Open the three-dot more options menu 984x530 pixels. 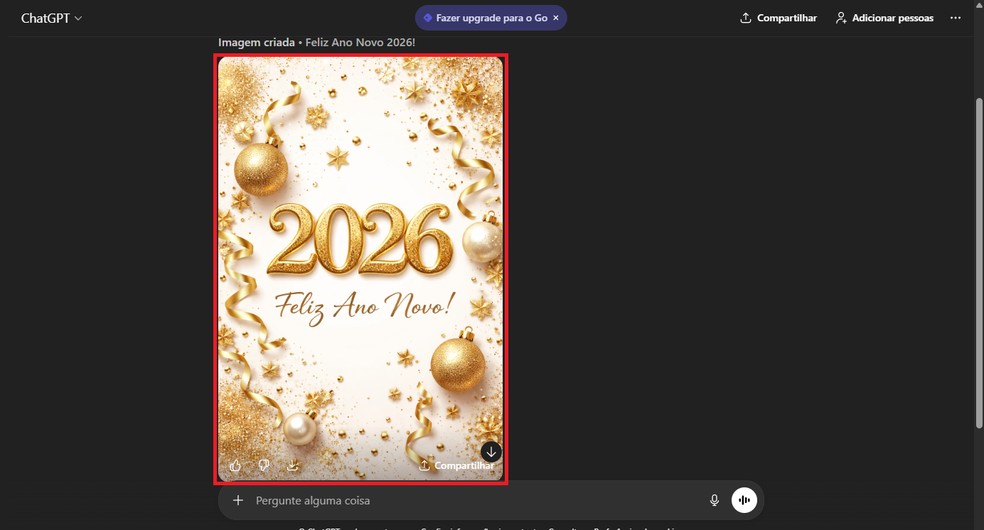[955, 18]
